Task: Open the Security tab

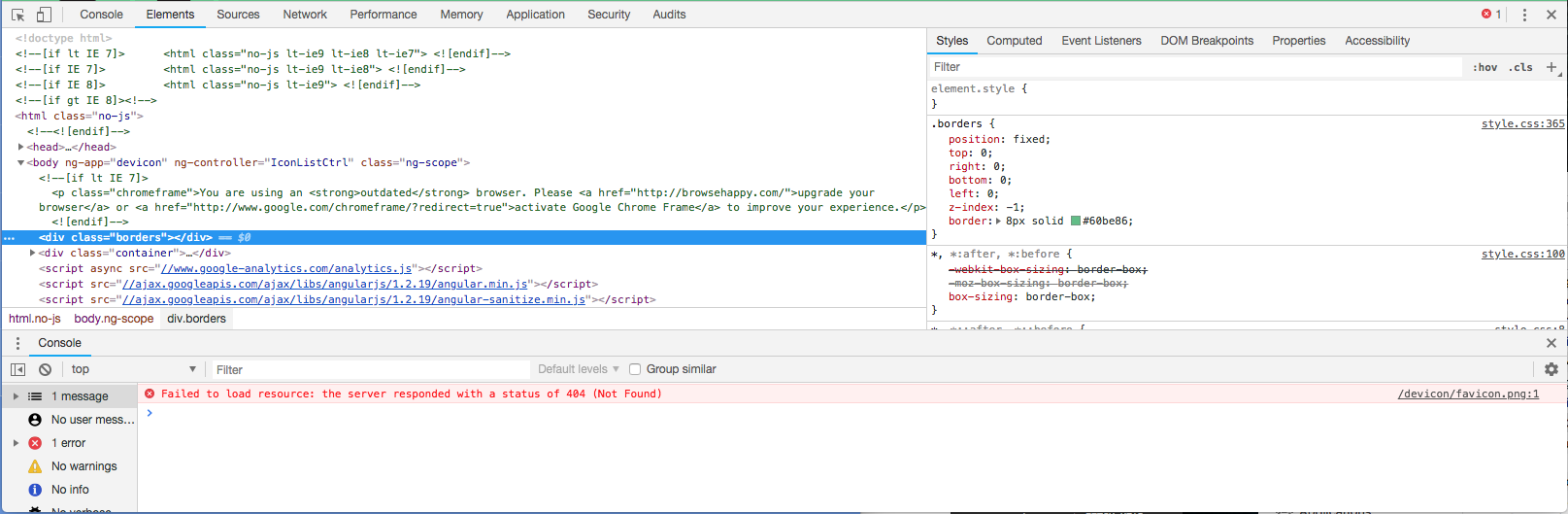Action: pos(609,15)
